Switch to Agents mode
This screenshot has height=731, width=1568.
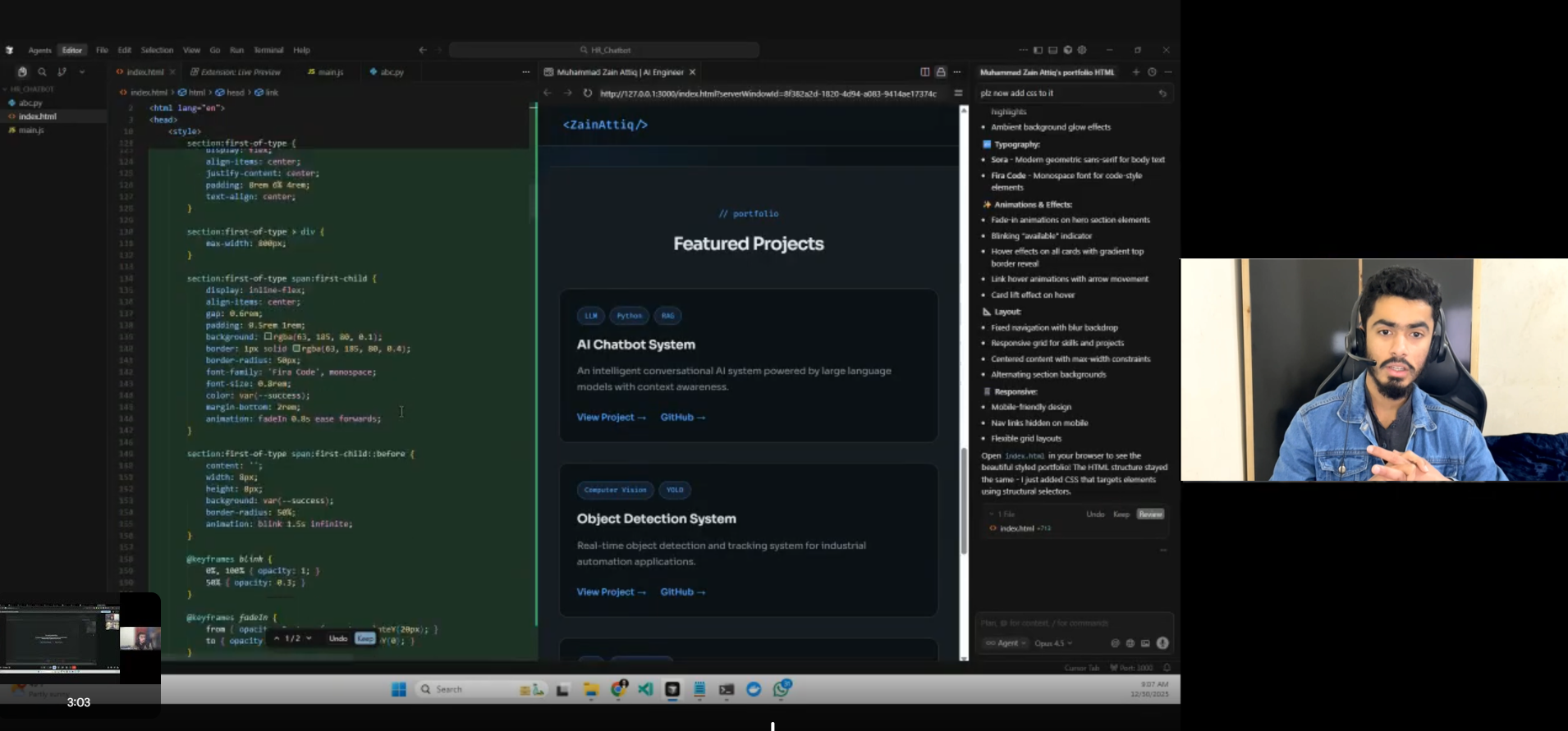coord(39,50)
